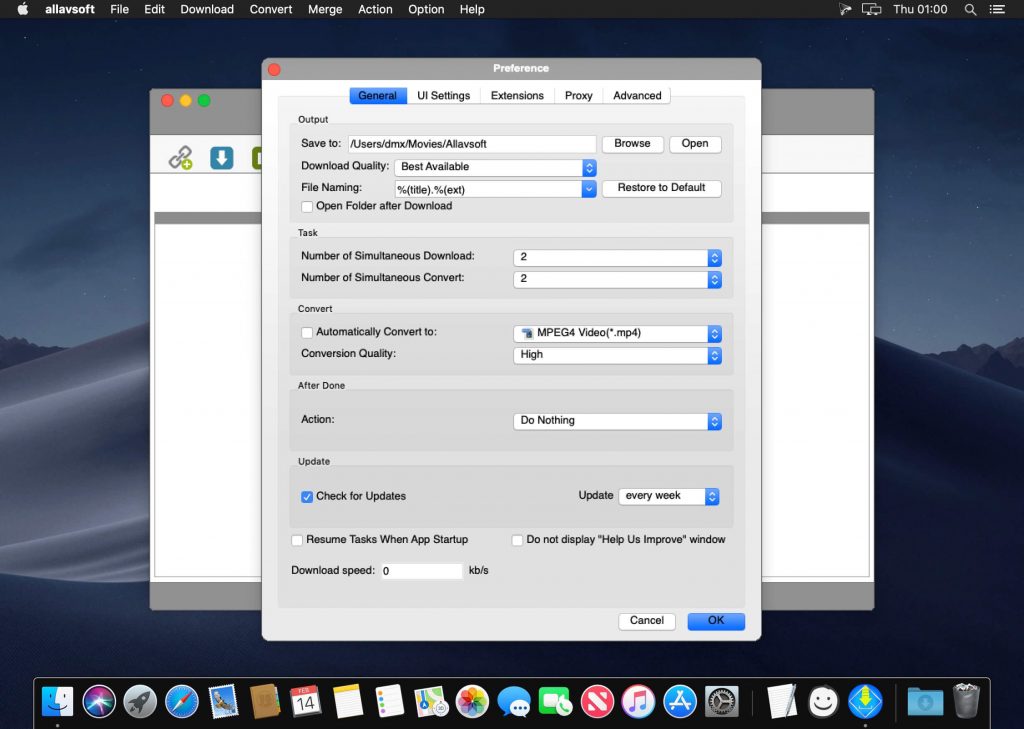Increase Number of Simultaneous Download with the stepper
The width and height of the screenshot is (1024, 729).
click(714, 254)
